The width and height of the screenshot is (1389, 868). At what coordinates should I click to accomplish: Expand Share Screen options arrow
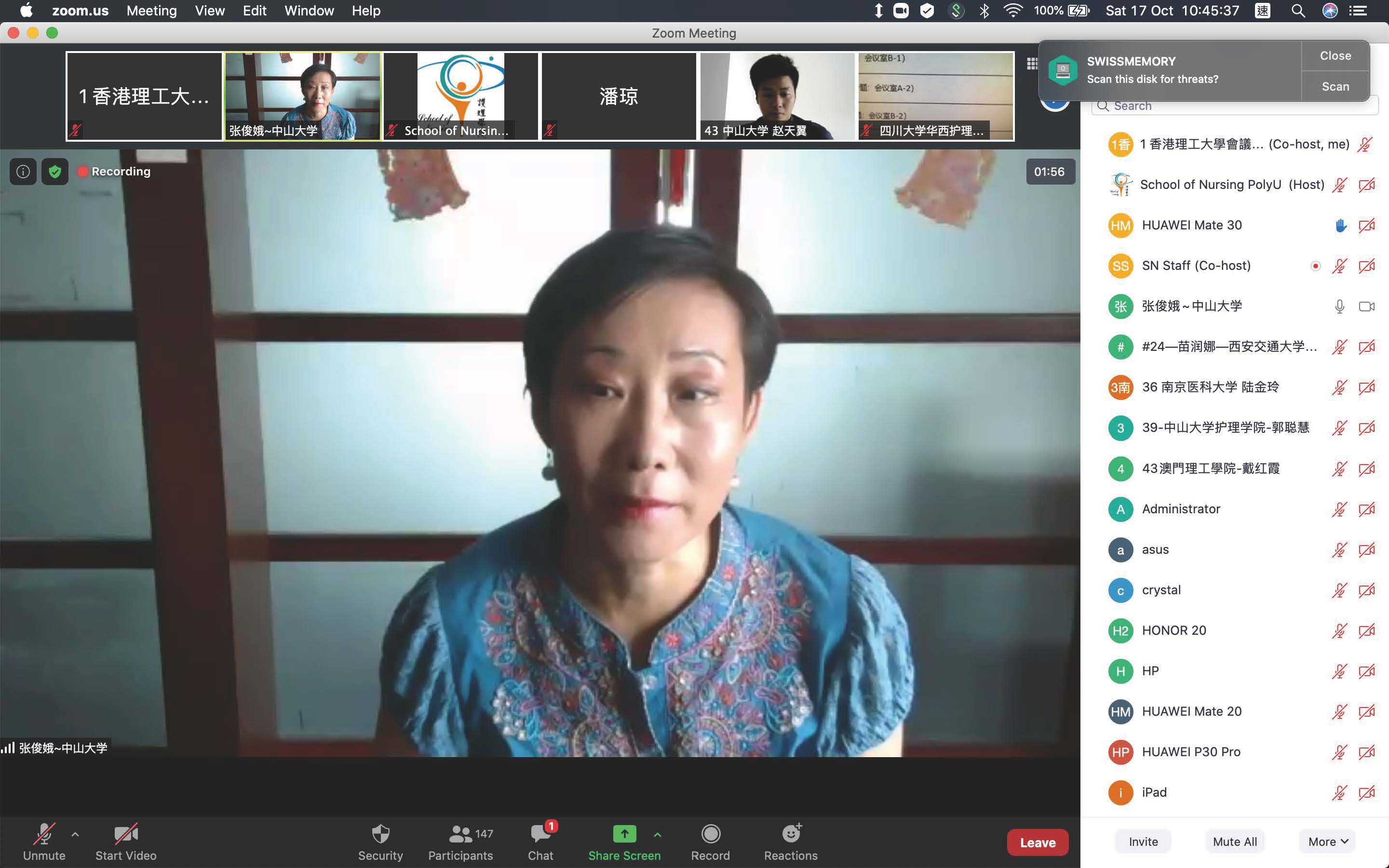pyautogui.click(x=658, y=834)
